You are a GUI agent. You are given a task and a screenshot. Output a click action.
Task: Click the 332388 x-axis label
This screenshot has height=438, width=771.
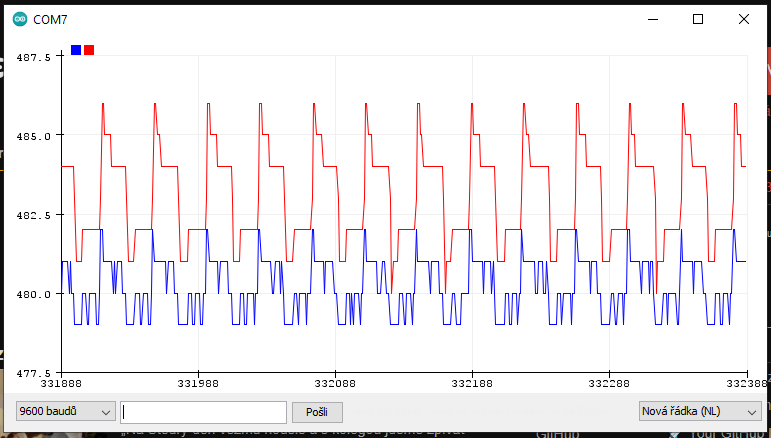[744, 383]
